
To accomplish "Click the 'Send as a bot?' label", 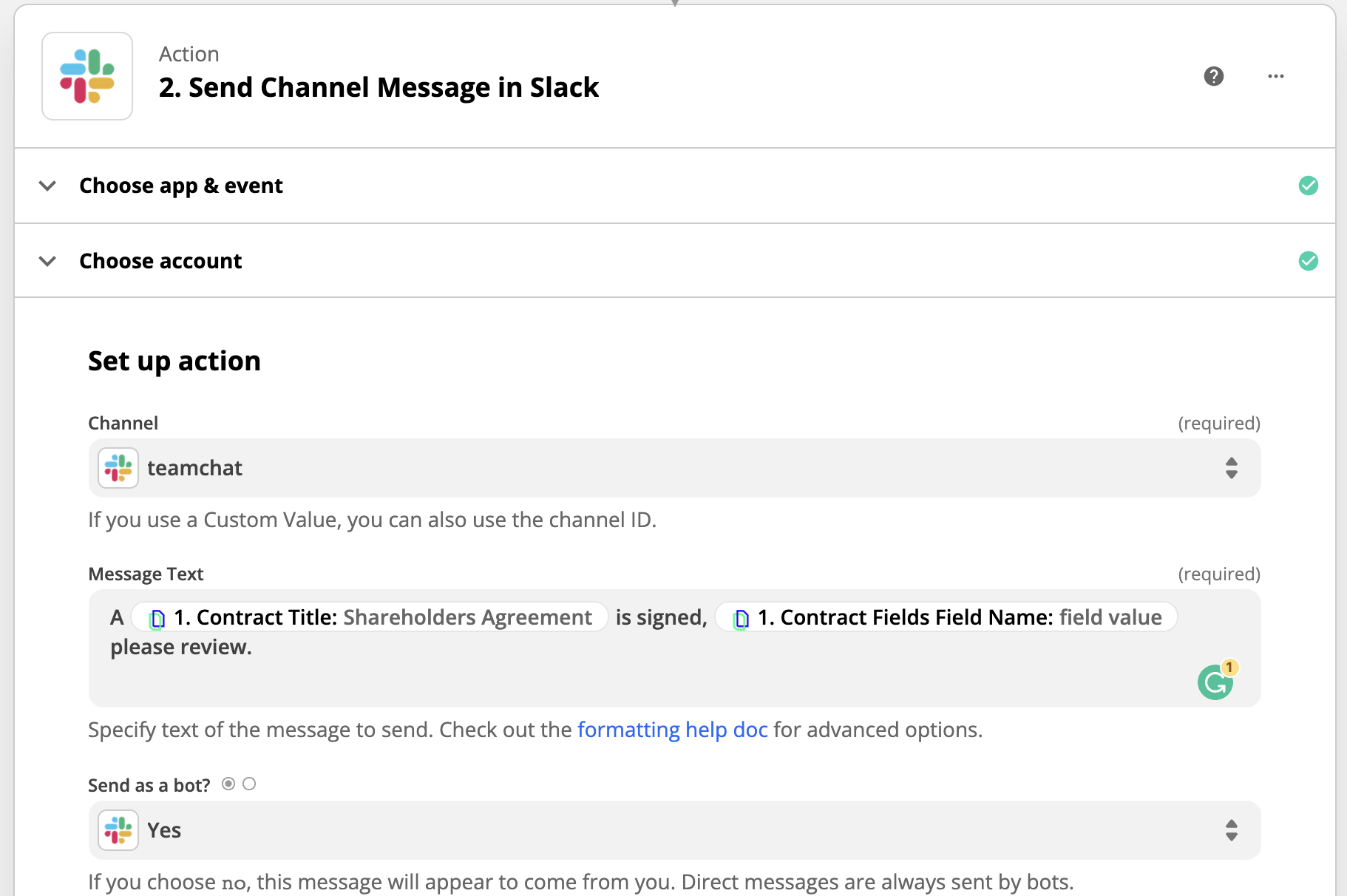I will tap(149, 785).
